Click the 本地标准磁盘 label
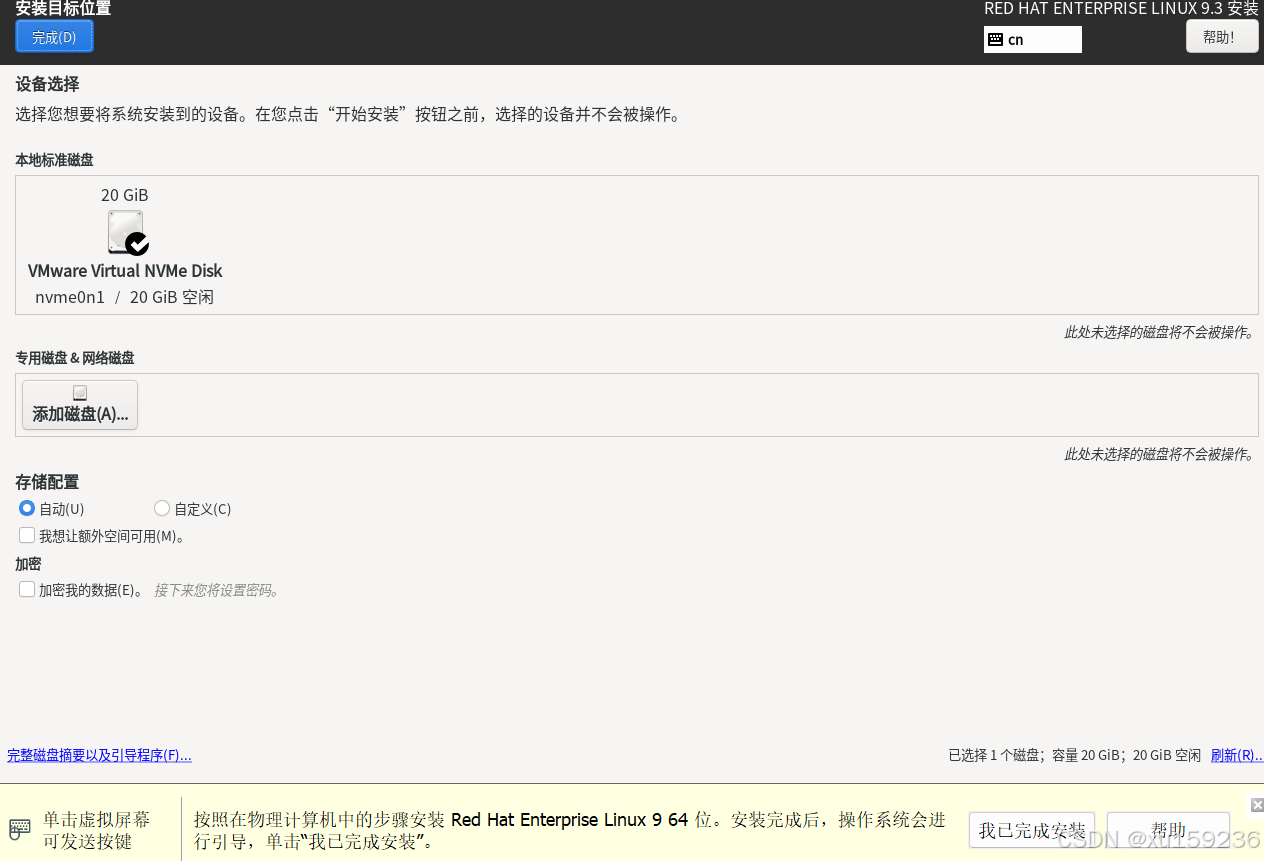 [x=54, y=160]
